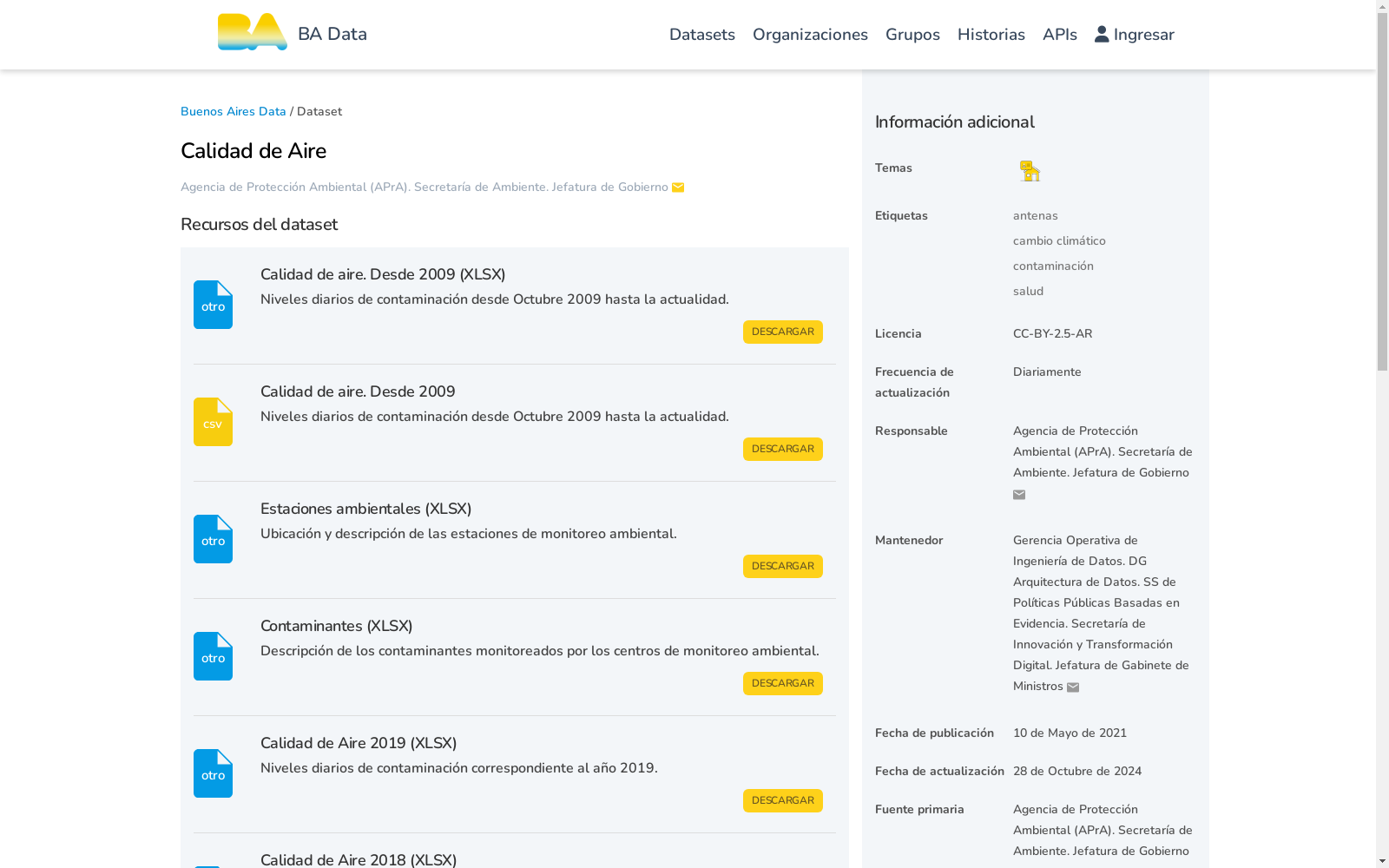This screenshot has width=1389, height=868.
Task: Click the scrollbar down arrow
Action: tap(1382, 861)
